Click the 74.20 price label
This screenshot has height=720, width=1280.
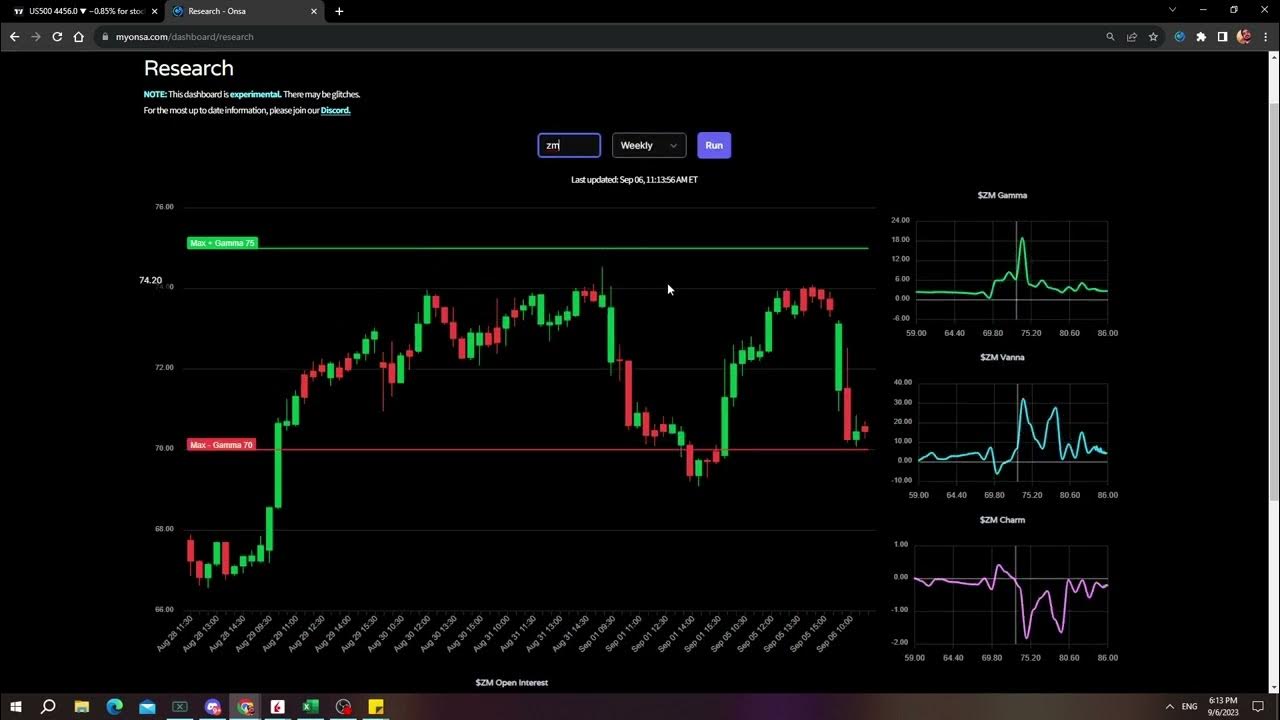pyautogui.click(x=150, y=281)
